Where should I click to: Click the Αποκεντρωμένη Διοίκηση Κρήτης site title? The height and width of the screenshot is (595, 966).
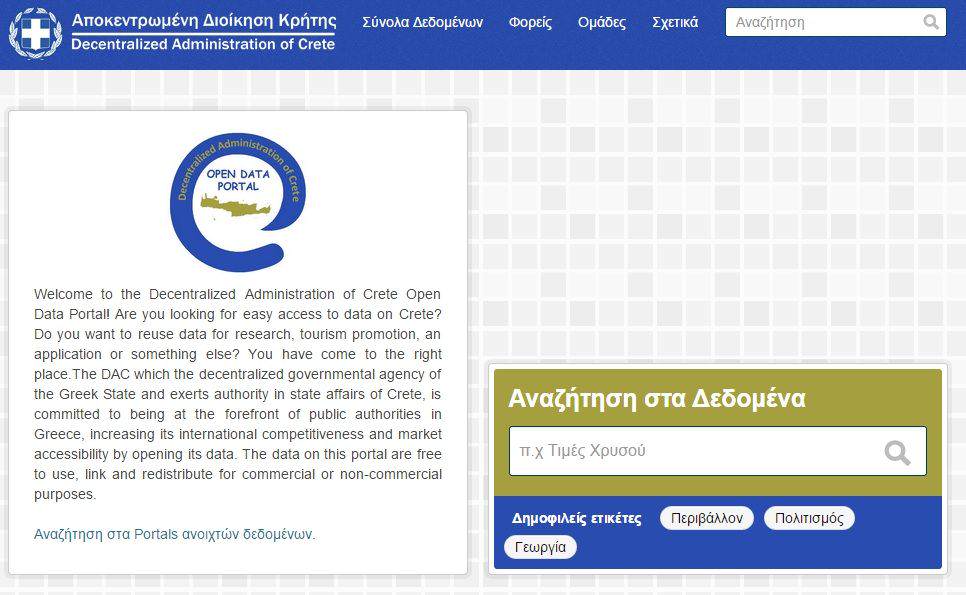pyautogui.click(x=204, y=20)
